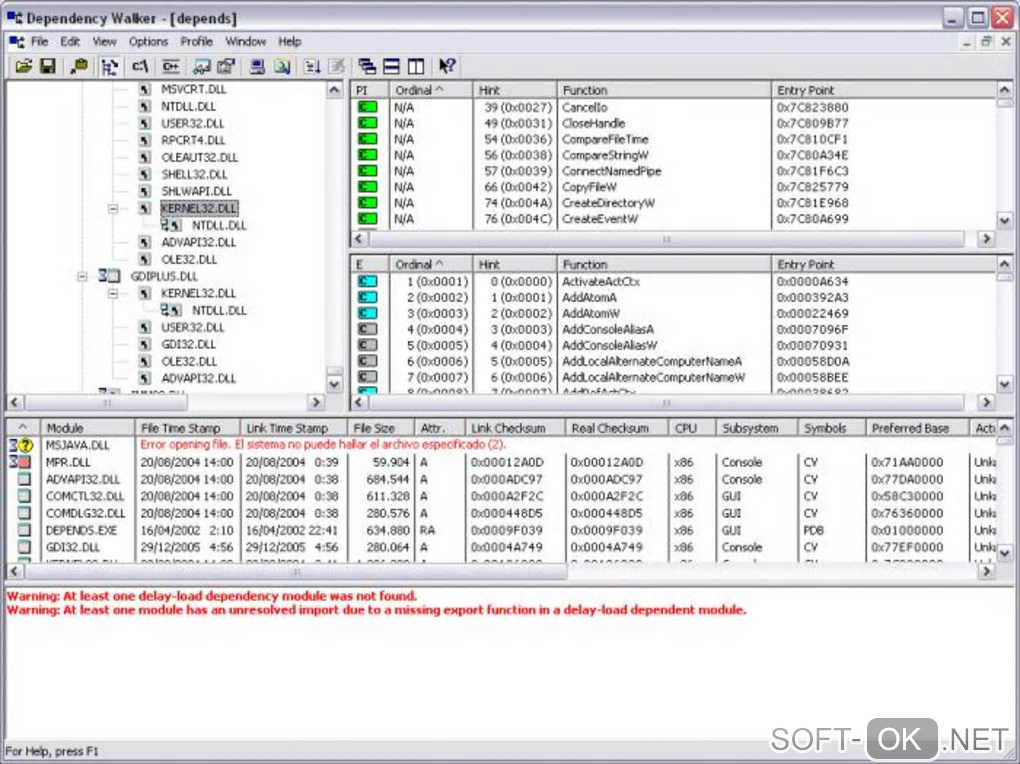Open the Edit menu

(x=70, y=42)
